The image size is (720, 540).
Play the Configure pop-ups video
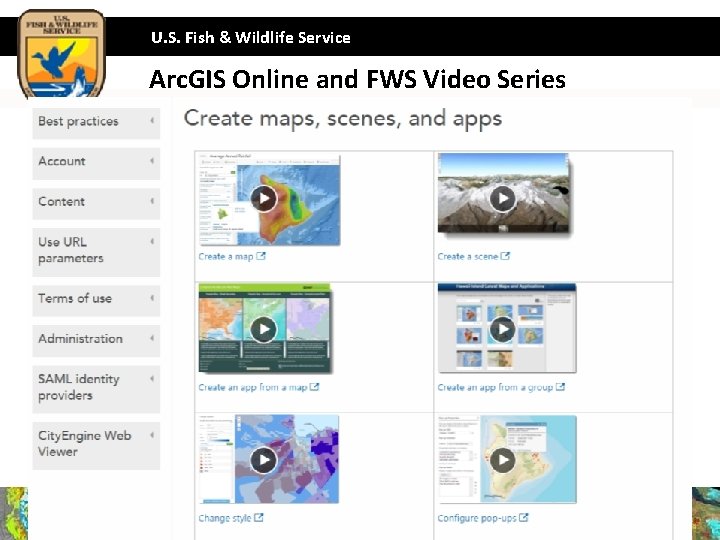[x=503, y=460]
